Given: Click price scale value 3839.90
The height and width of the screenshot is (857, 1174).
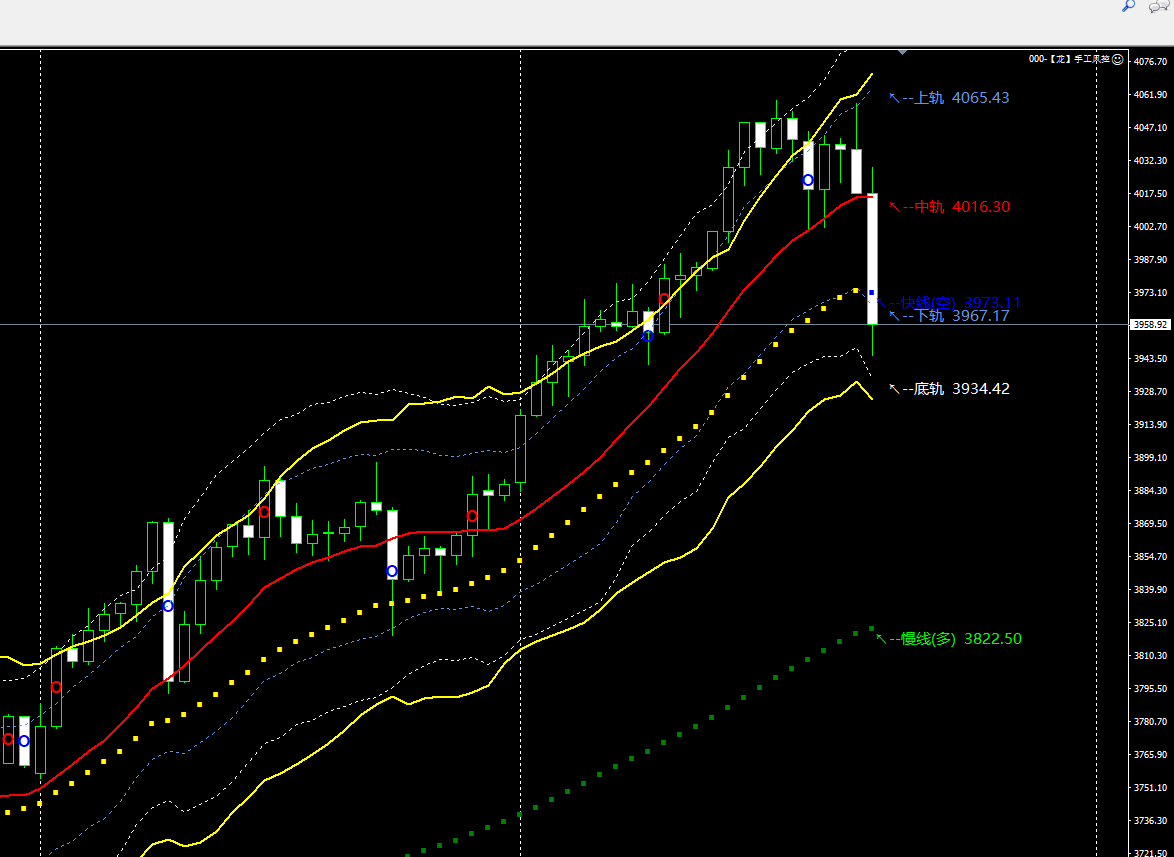Looking at the screenshot, I should pos(1151,589).
